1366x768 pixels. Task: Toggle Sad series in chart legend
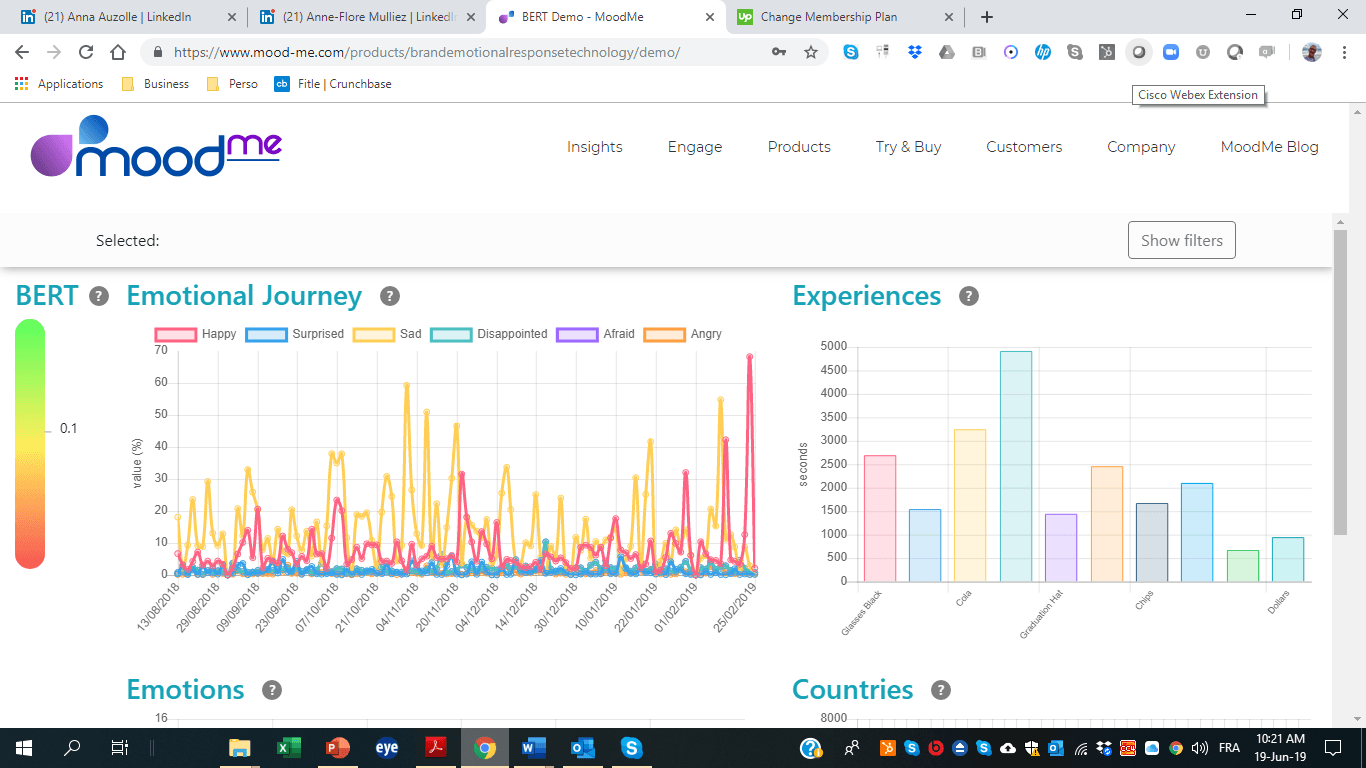[388, 334]
